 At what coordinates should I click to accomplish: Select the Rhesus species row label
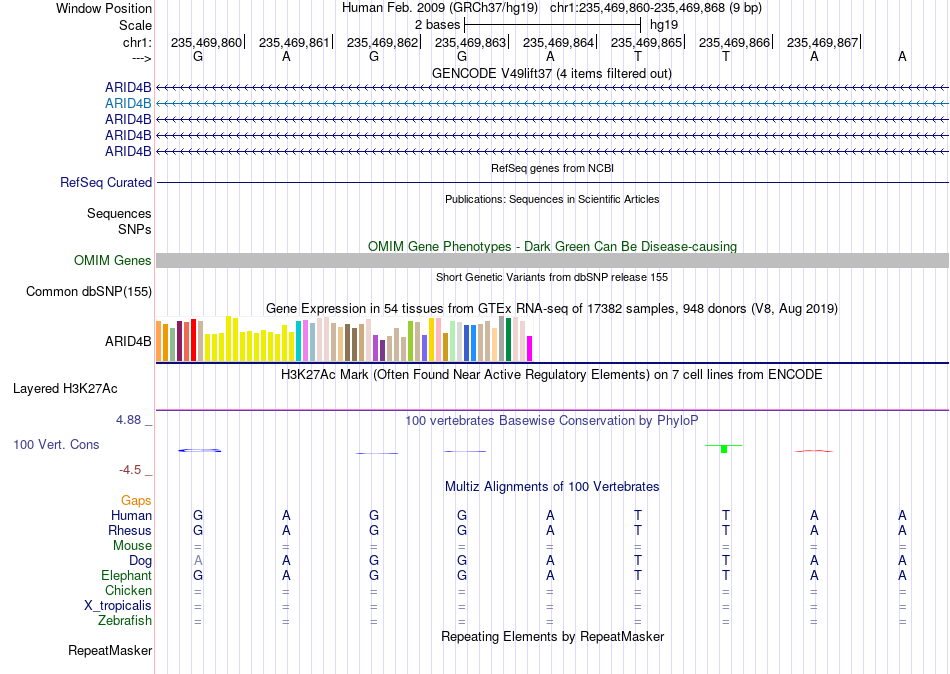130,530
